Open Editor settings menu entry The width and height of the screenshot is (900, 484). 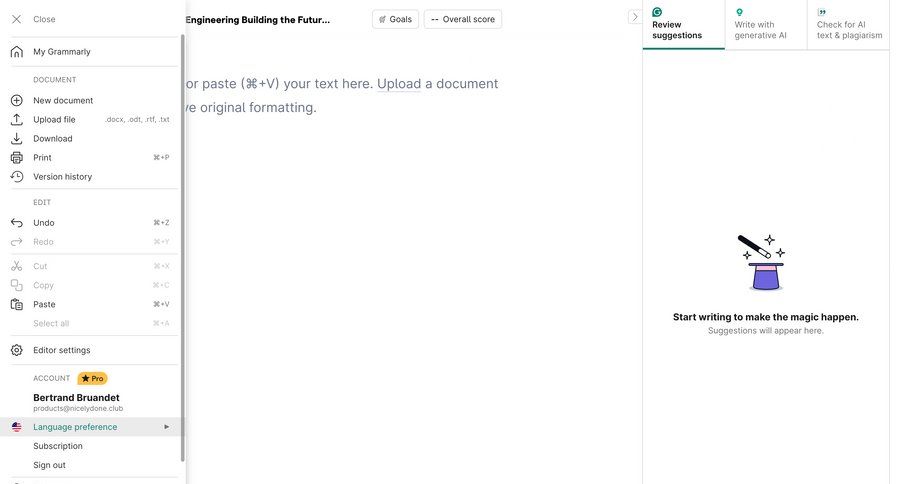[x=92, y=350]
